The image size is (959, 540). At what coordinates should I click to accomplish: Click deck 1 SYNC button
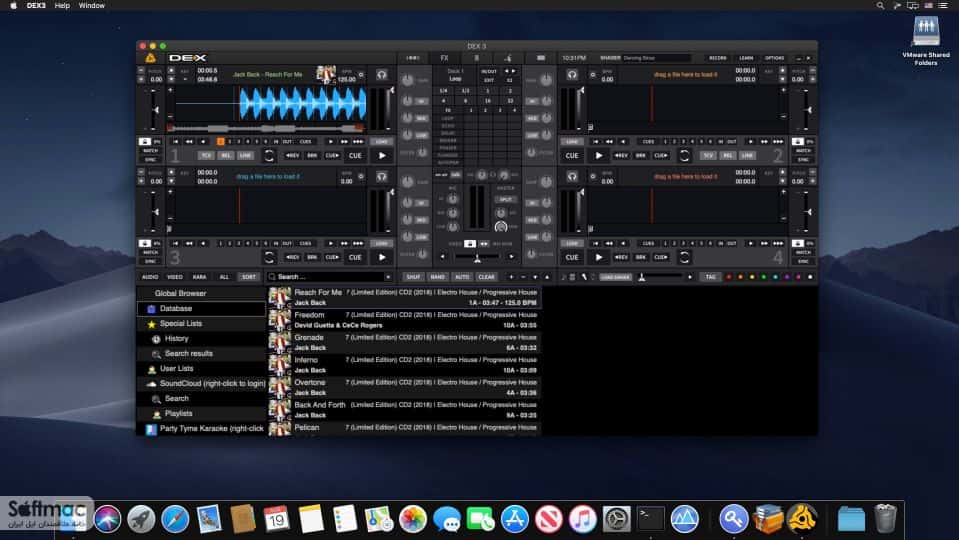point(150,160)
